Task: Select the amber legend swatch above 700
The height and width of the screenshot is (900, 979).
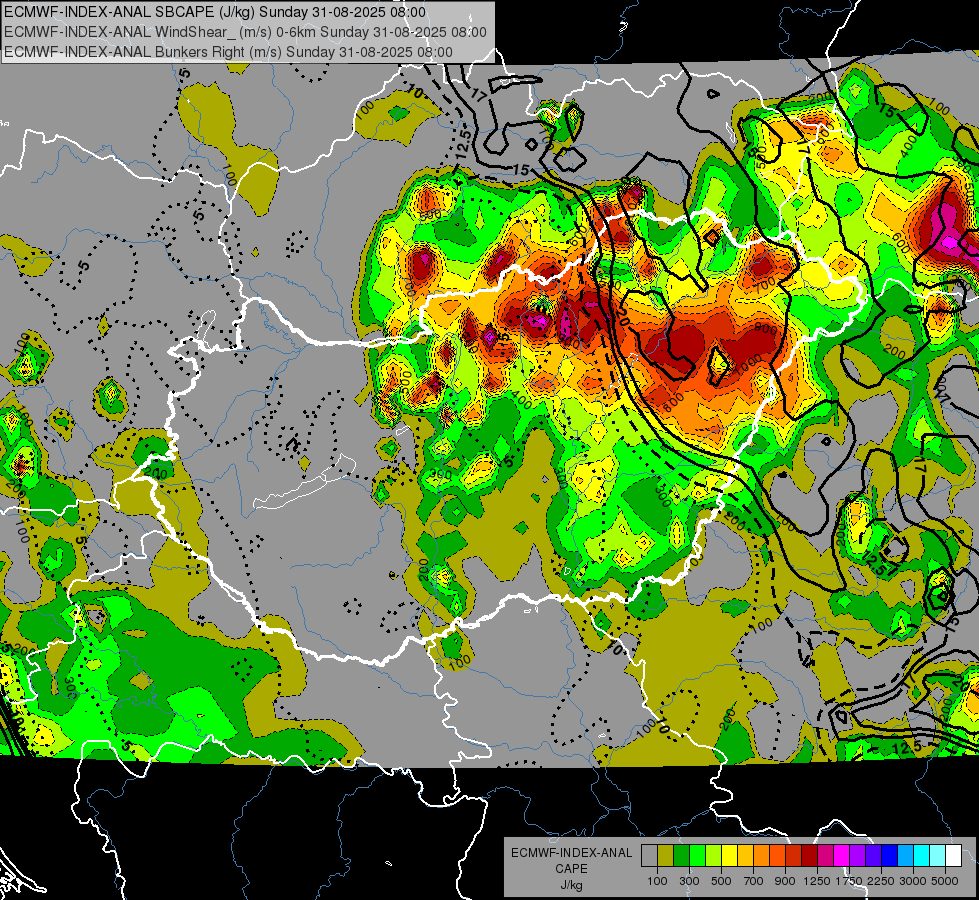Action: (745, 856)
